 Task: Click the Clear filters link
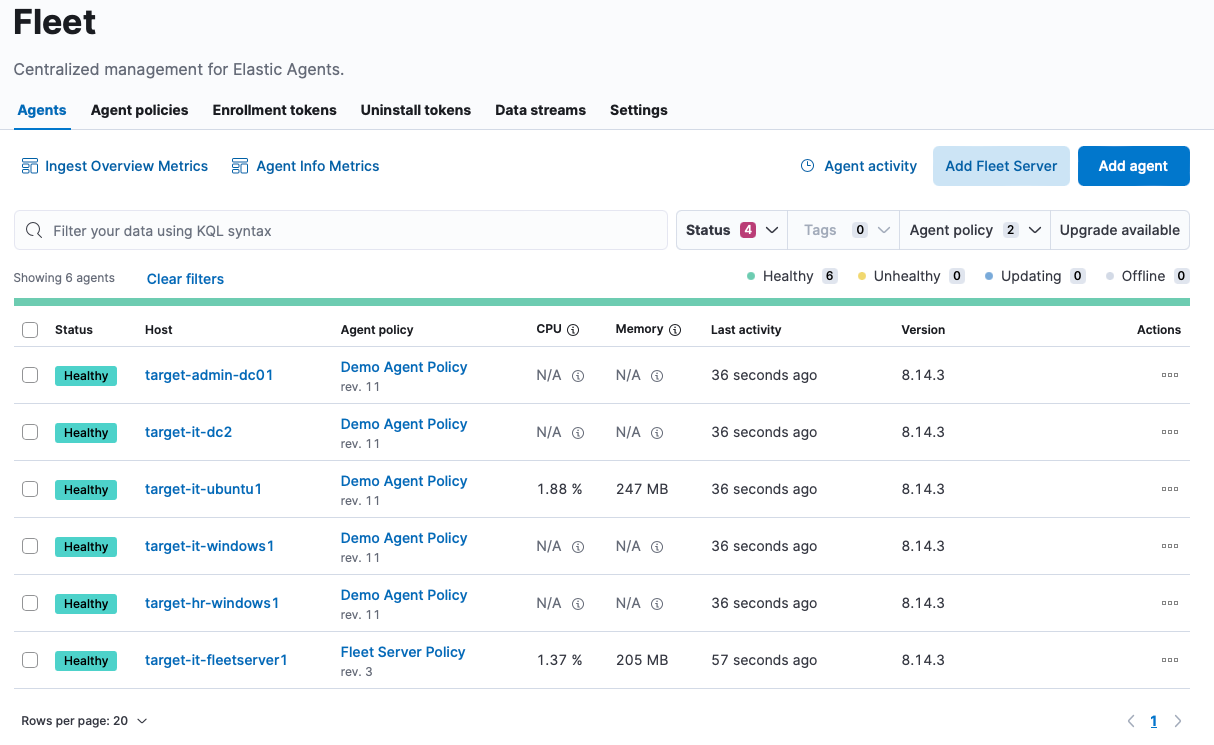[185, 279]
